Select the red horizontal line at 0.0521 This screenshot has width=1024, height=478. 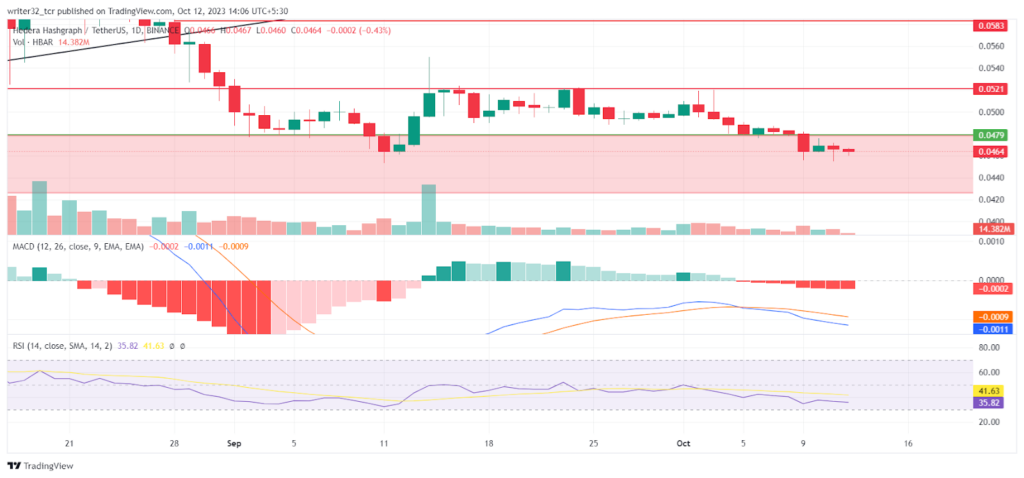coord(490,88)
